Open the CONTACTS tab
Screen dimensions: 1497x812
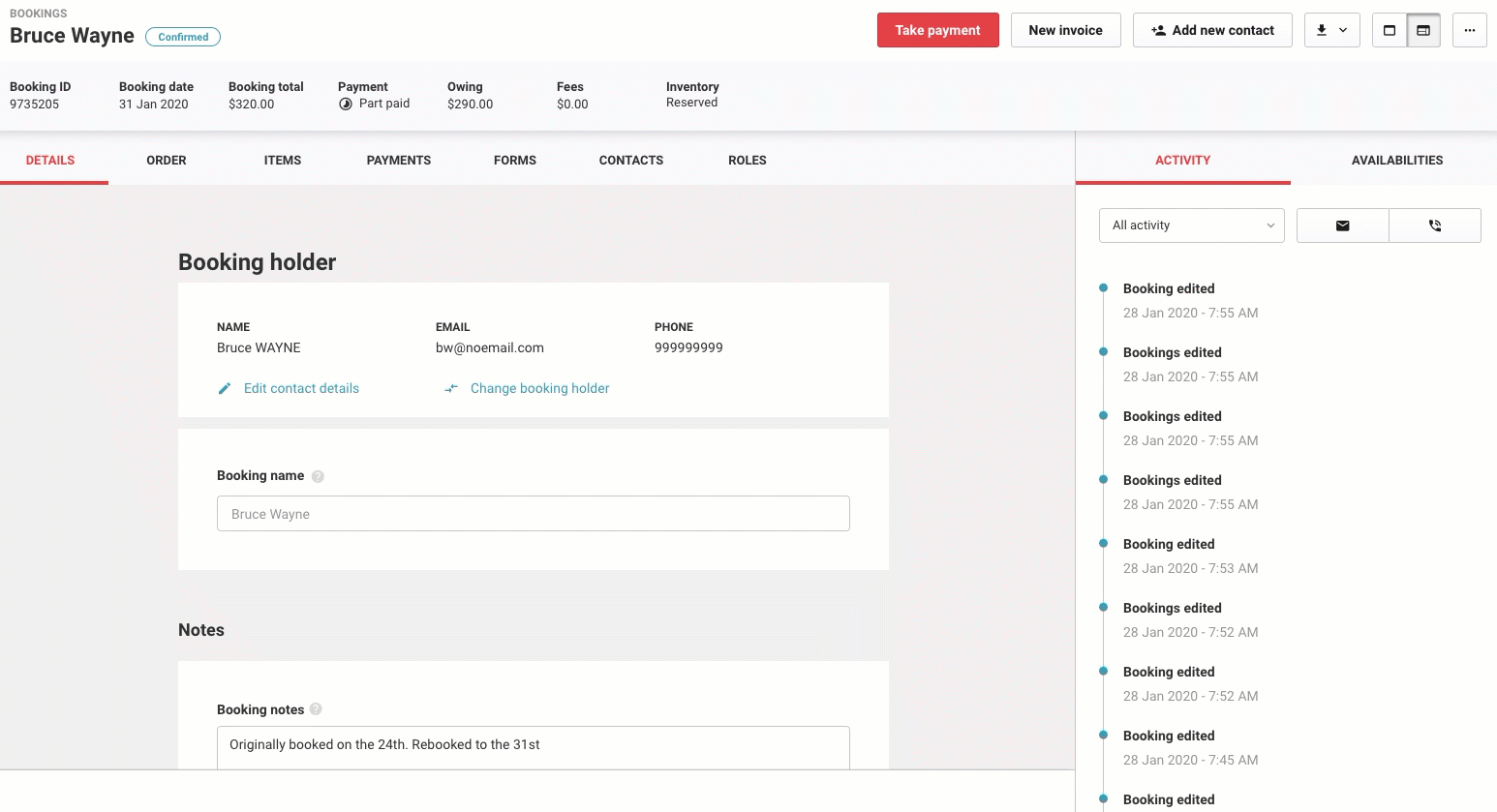click(x=631, y=160)
